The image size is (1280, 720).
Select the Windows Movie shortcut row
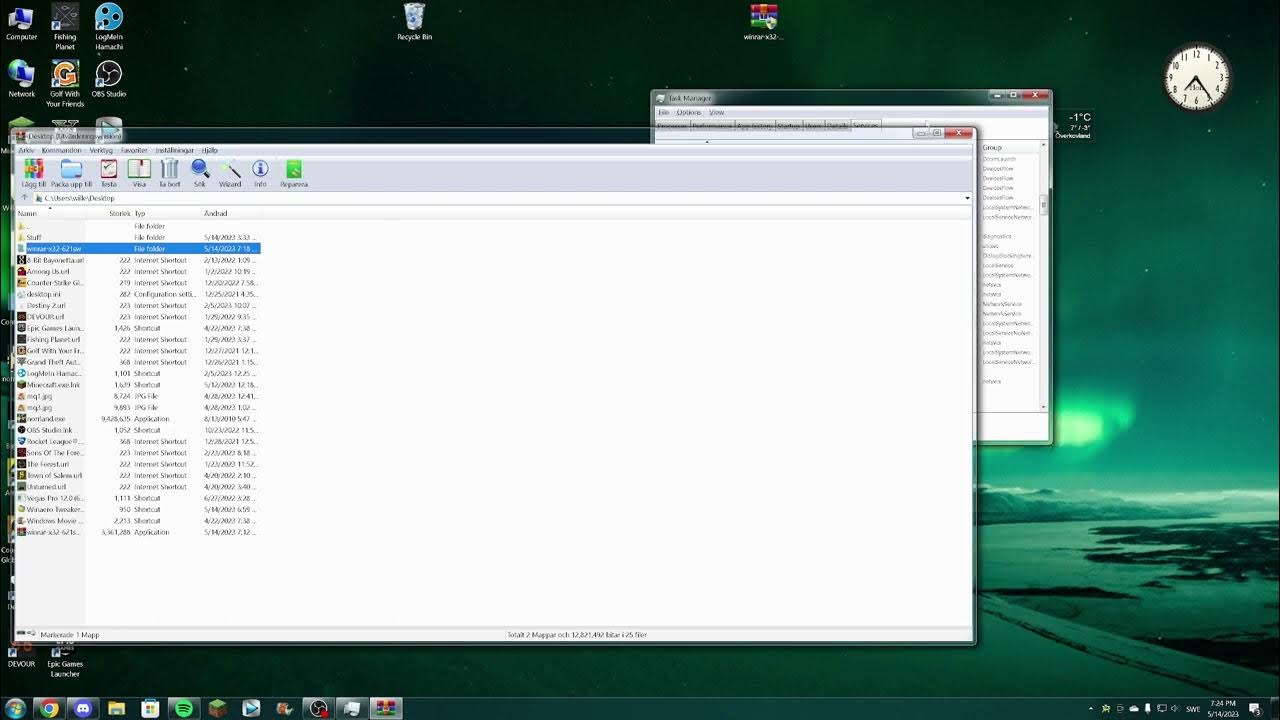tap(138, 520)
